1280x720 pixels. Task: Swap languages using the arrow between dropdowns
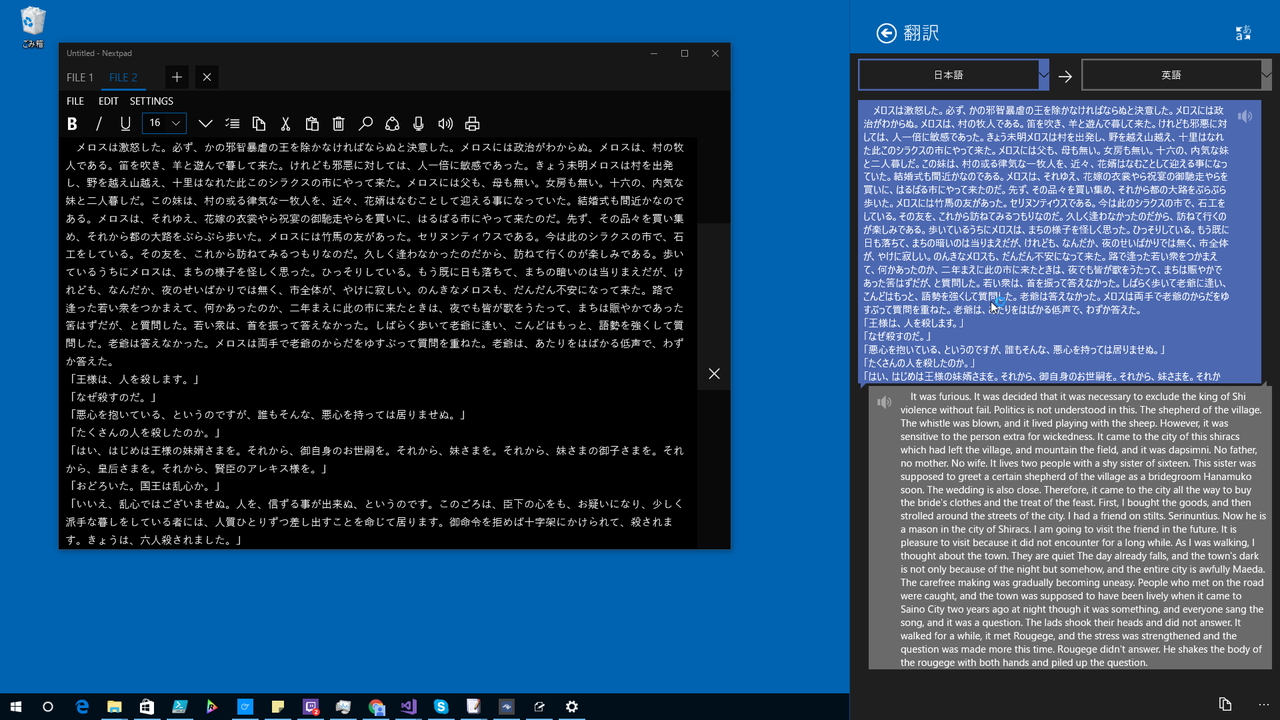[x=1065, y=76]
